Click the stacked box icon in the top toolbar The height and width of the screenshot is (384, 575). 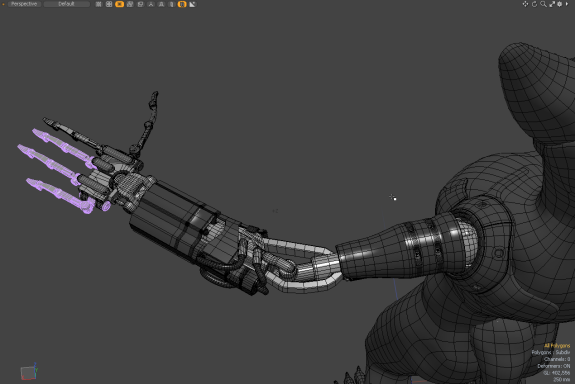point(140,4)
